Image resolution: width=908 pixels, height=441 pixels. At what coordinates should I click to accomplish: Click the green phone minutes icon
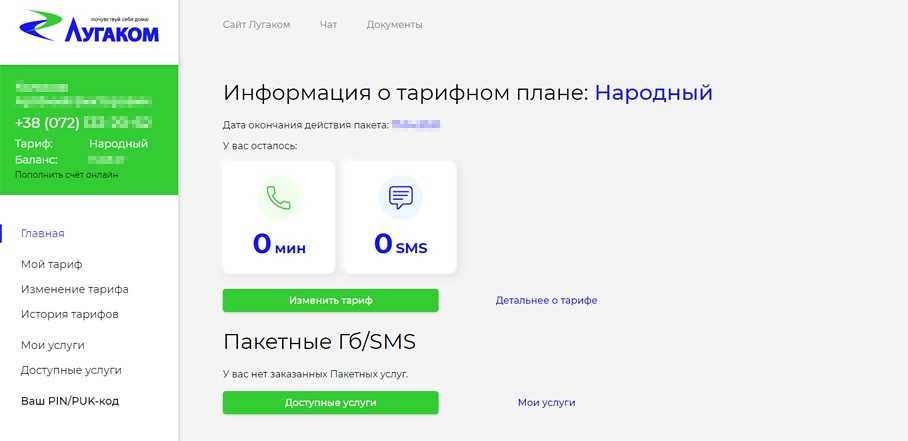point(279,198)
